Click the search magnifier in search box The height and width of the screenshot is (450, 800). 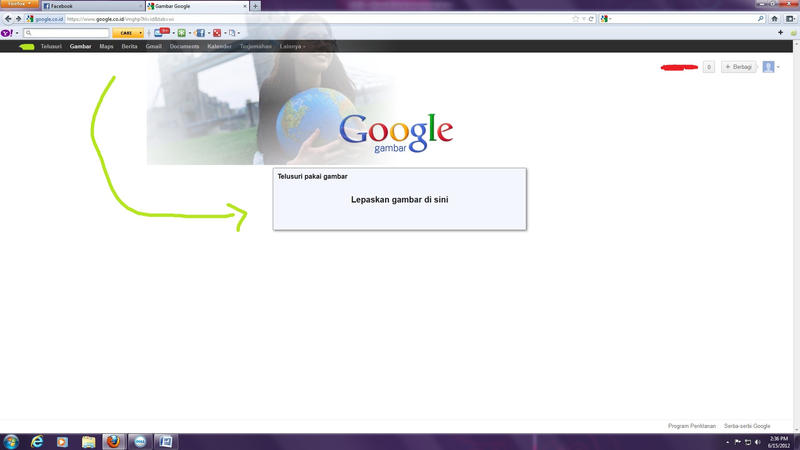click(x=760, y=19)
